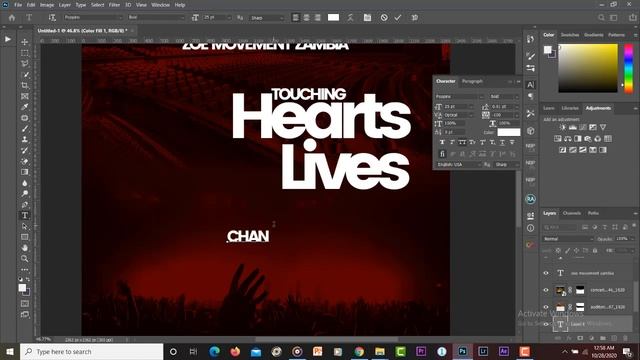Screen dimensions: 640x360
Task: Cancel current text edits
Action: pyautogui.click(x=384, y=18)
